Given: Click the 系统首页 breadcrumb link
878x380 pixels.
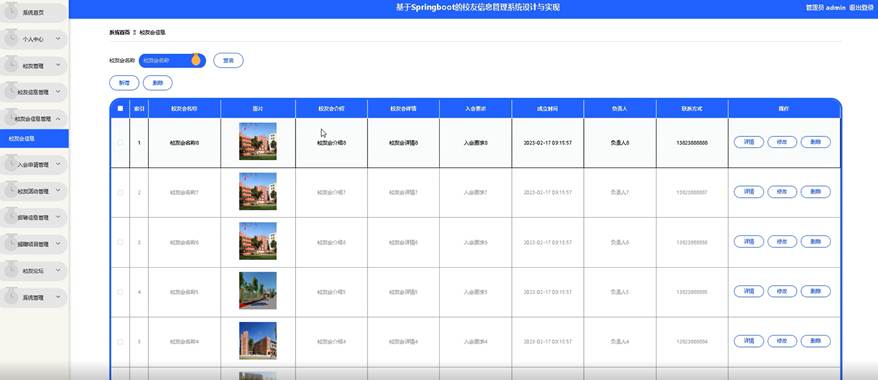Looking at the screenshot, I should tap(119, 32).
